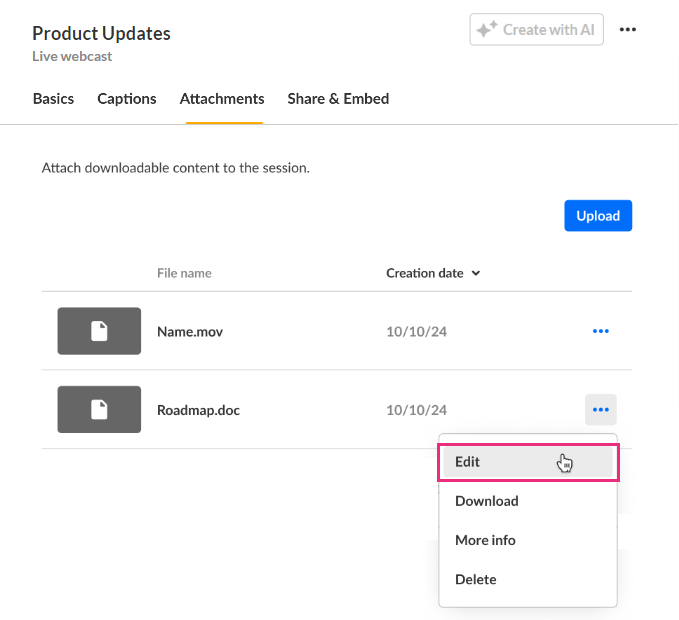Sort by Creation date column header
The height and width of the screenshot is (620, 679).
point(425,273)
